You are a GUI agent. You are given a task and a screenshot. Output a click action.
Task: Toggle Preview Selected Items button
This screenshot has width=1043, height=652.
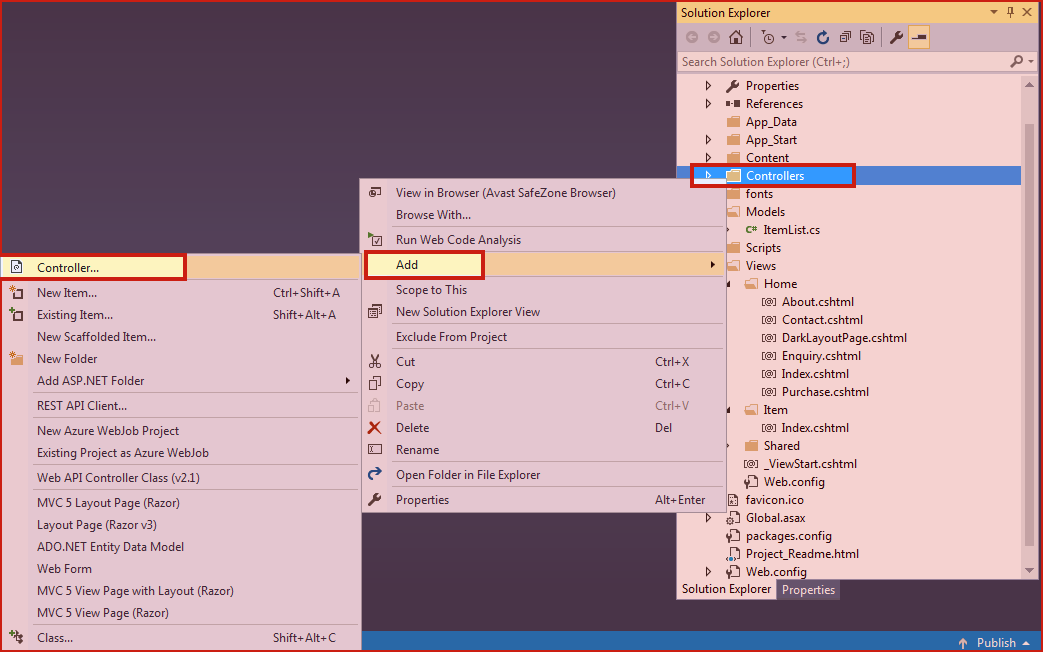pos(919,37)
